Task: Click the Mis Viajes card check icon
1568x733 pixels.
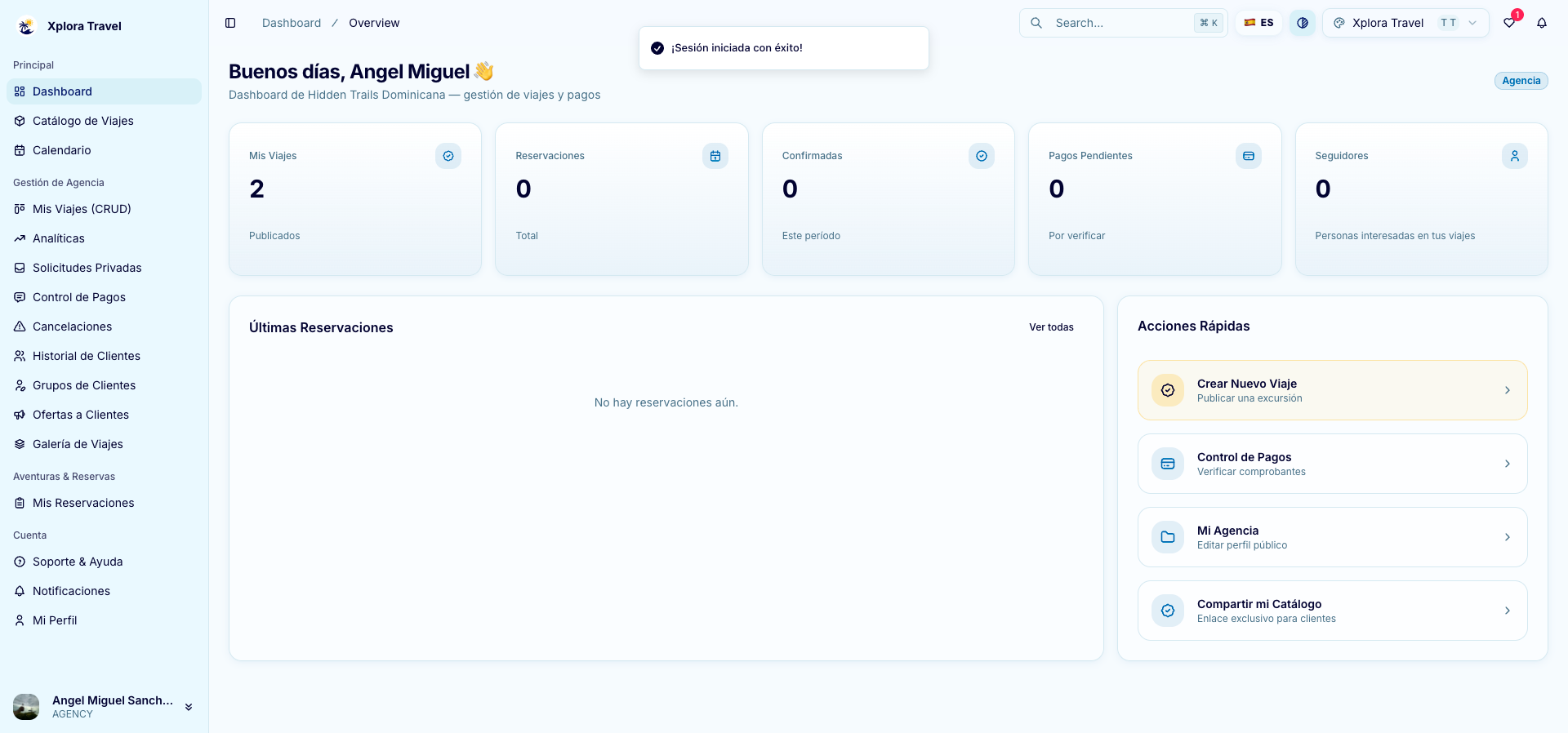Action: 448,156
